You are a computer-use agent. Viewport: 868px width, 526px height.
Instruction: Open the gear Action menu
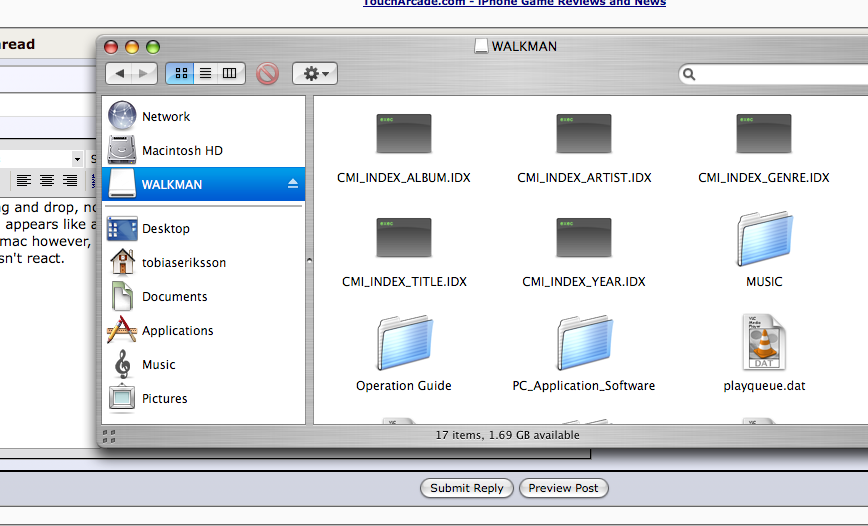(x=315, y=73)
